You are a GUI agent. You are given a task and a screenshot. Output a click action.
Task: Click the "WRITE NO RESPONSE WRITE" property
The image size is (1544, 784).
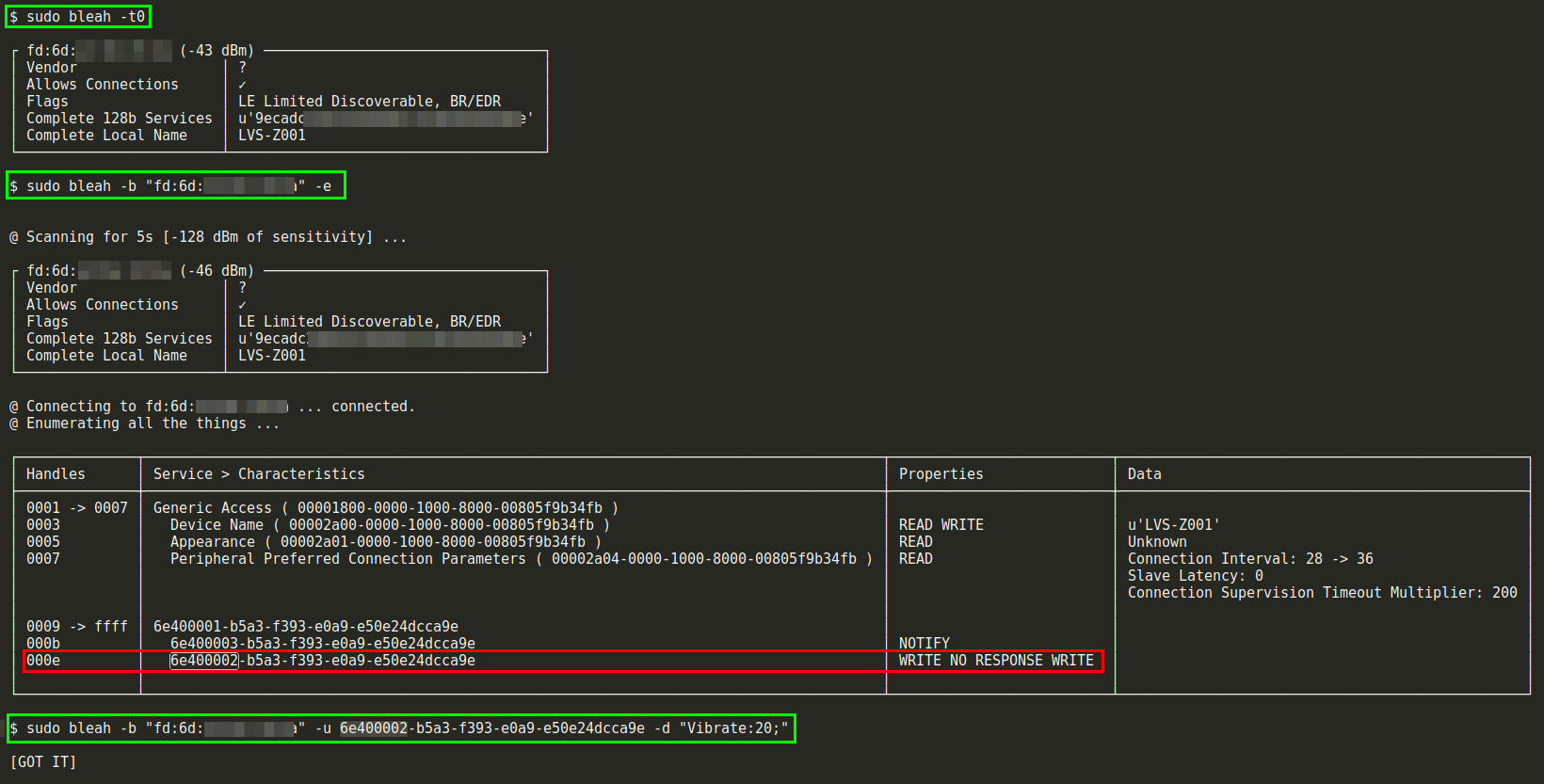click(996, 661)
